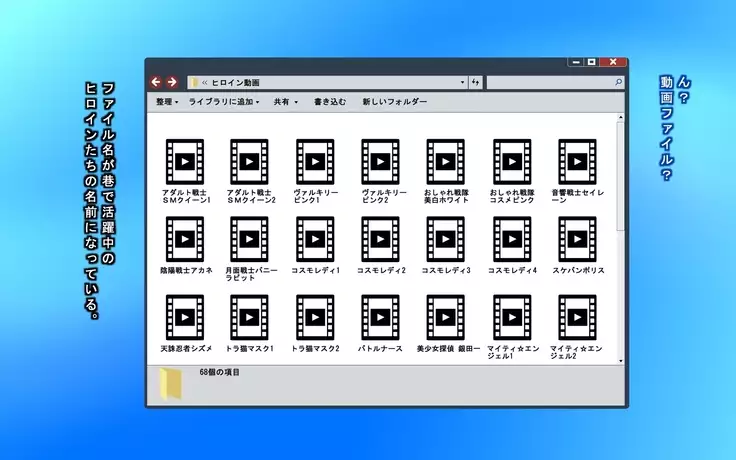
Task: Open the ヴァルキリーピンク1 video file
Action: coord(315,160)
